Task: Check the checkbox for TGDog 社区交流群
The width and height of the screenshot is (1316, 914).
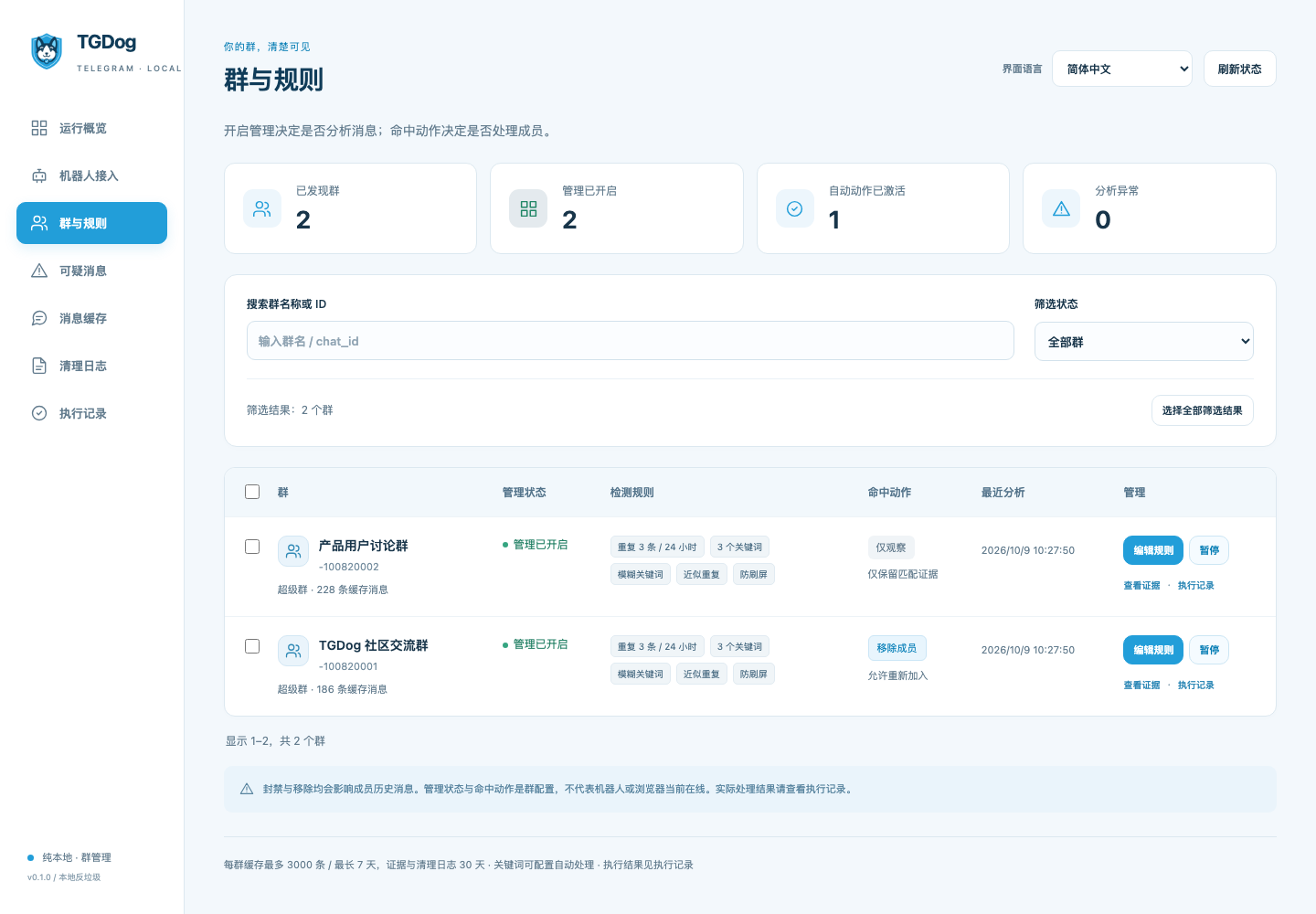Action: [x=252, y=646]
